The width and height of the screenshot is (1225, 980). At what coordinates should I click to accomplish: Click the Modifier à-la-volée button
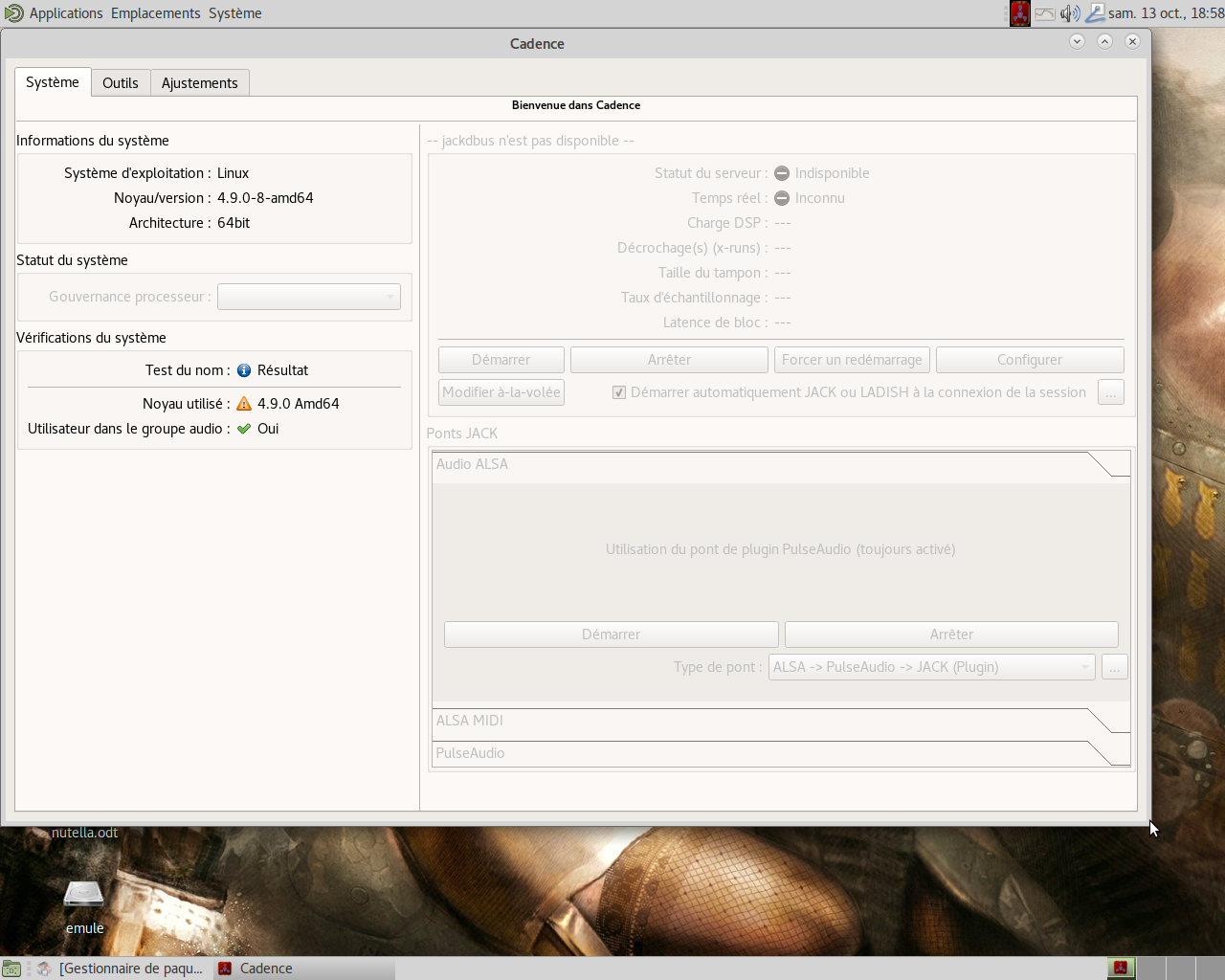click(x=501, y=392)
